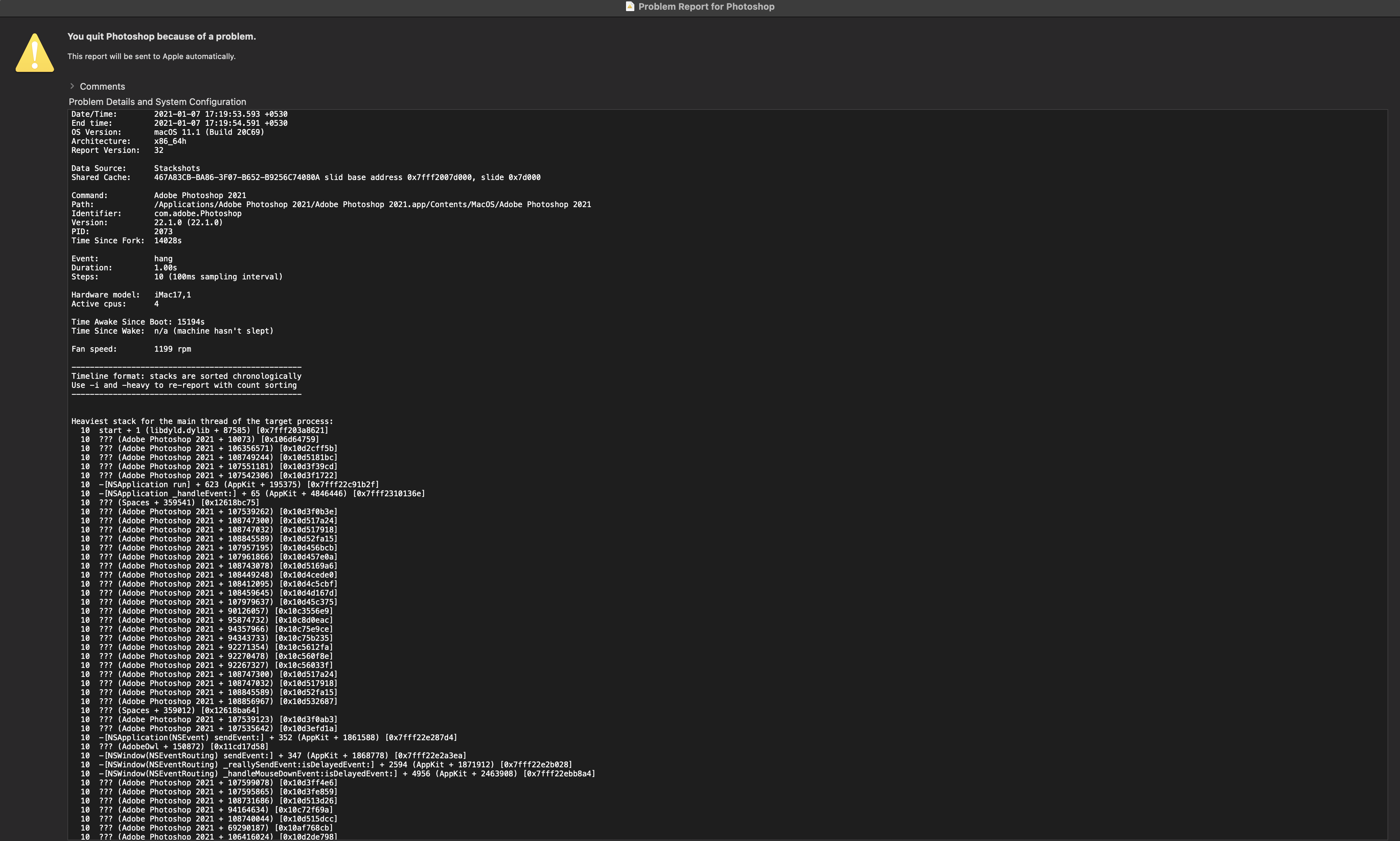This screenshot has width=1400, height=841.
Task: Click the document icon in the title bar
Action: (630, 6)
